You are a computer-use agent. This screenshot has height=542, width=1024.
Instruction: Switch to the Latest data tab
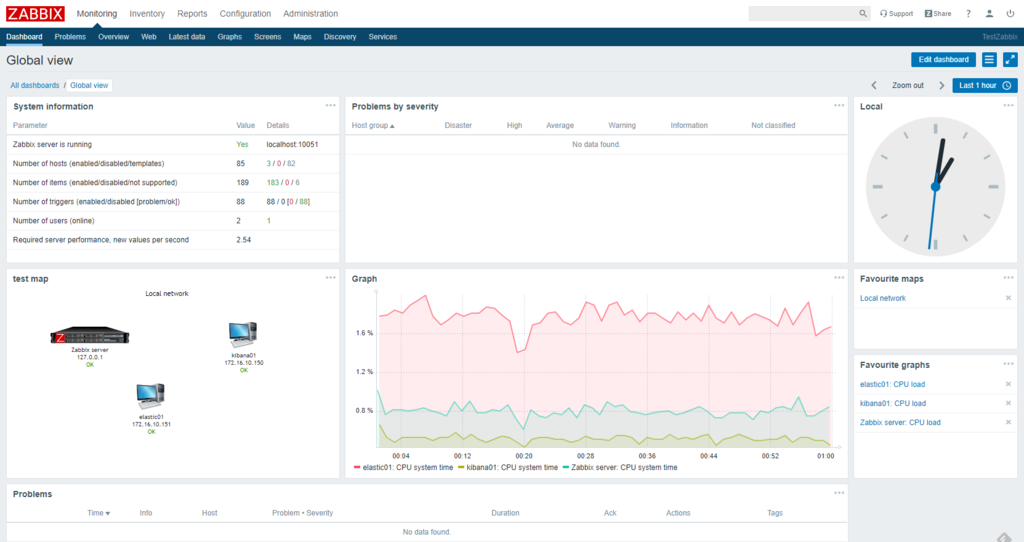187,37
